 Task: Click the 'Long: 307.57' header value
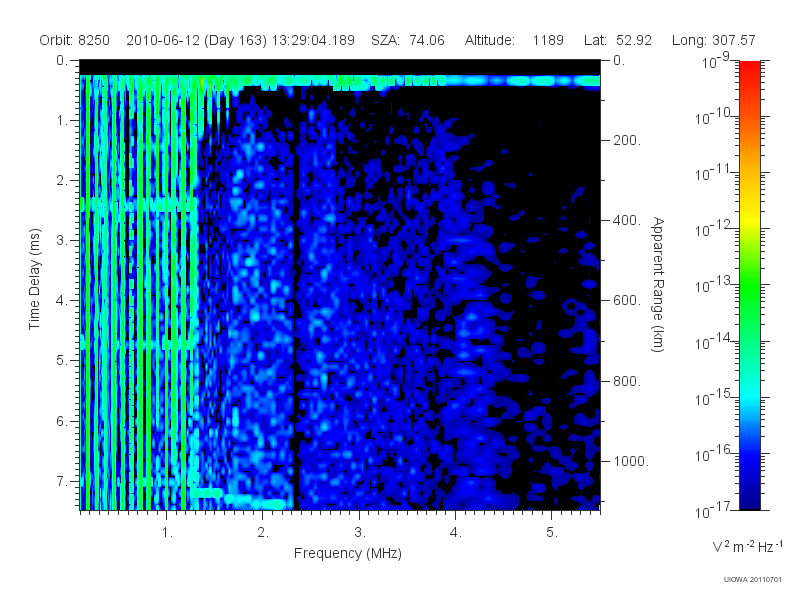[x=713, y=40]
